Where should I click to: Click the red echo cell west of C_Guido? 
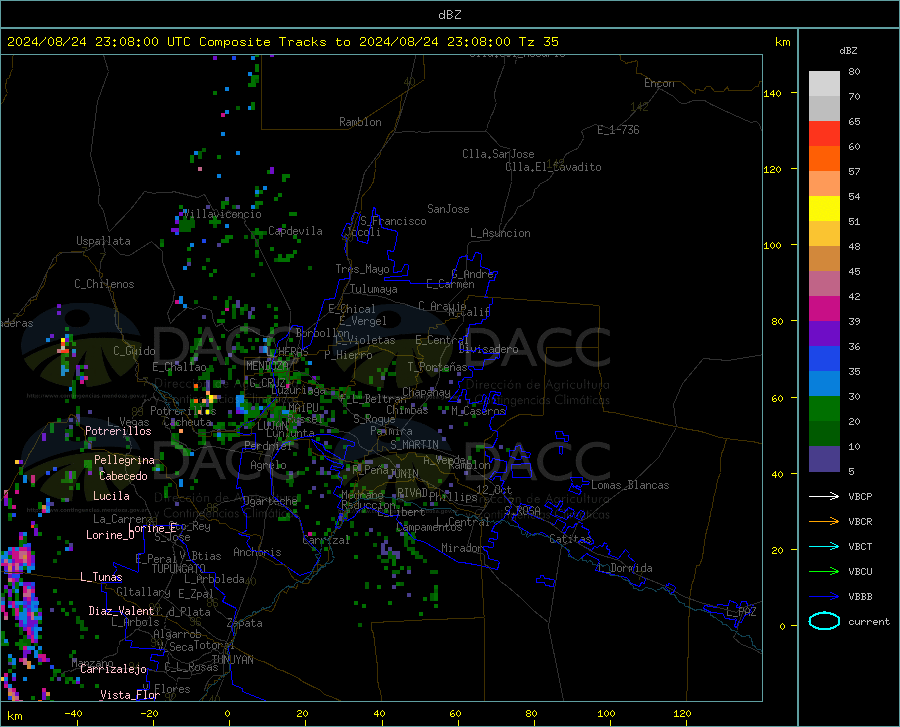[x=64, y=348]
